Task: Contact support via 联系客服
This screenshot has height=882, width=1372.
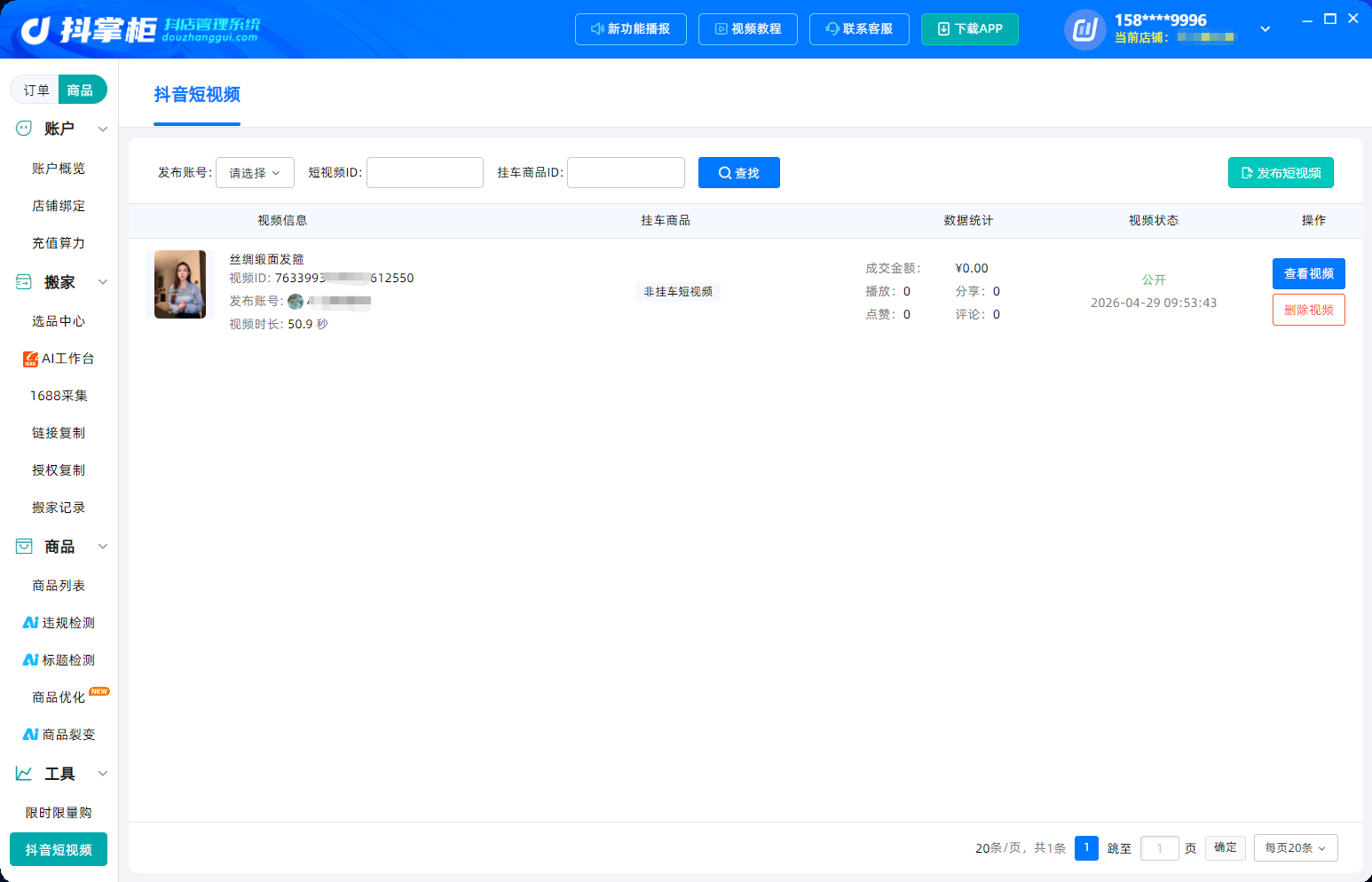Action: tap(859, 29)
